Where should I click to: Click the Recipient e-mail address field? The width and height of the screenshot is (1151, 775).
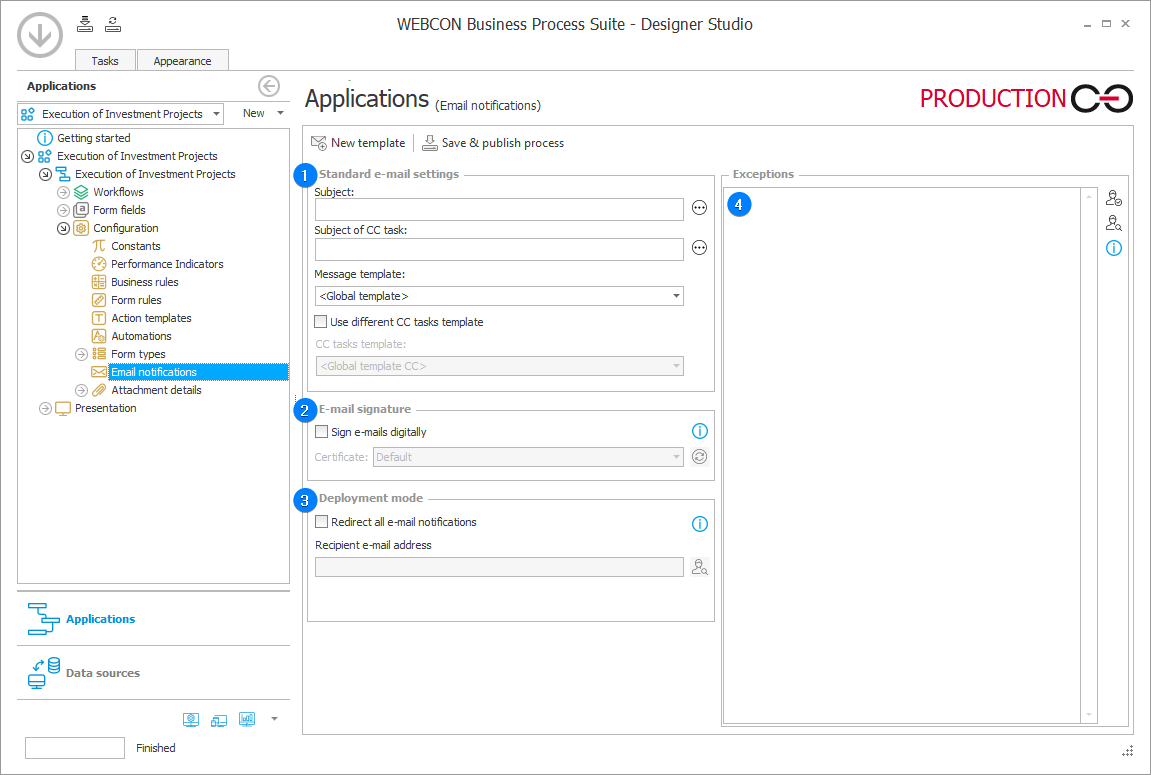click(499, 567)
